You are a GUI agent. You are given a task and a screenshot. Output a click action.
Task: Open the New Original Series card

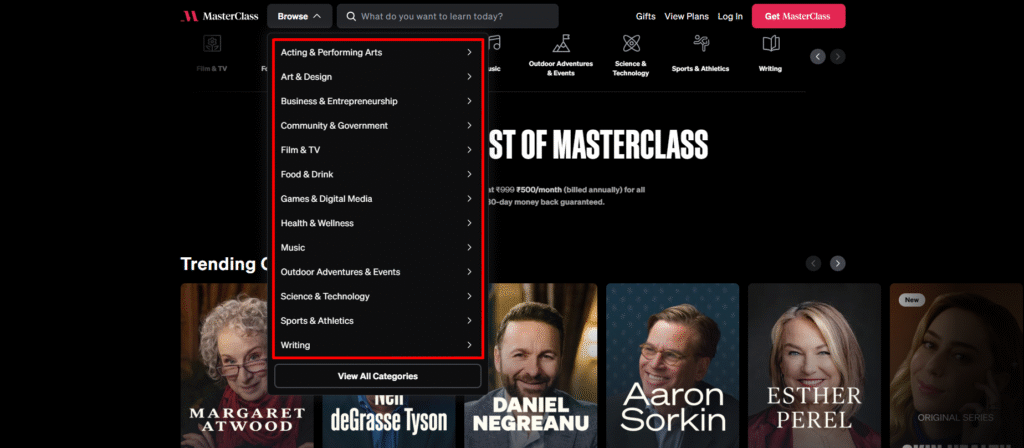tap(957, 366)
